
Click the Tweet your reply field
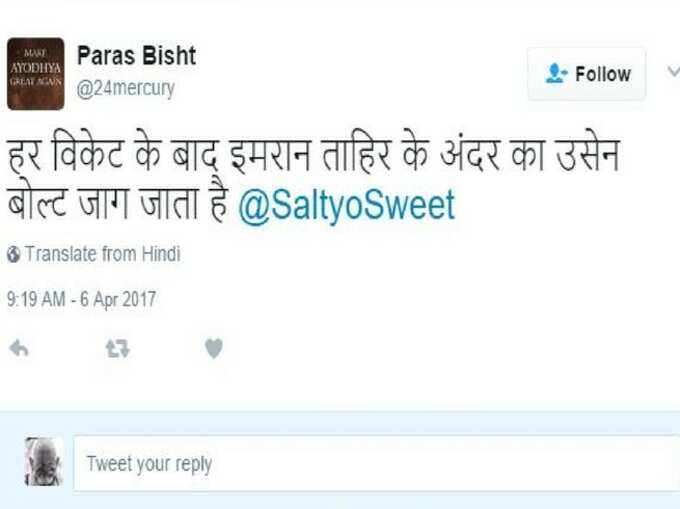pos(376,463)
